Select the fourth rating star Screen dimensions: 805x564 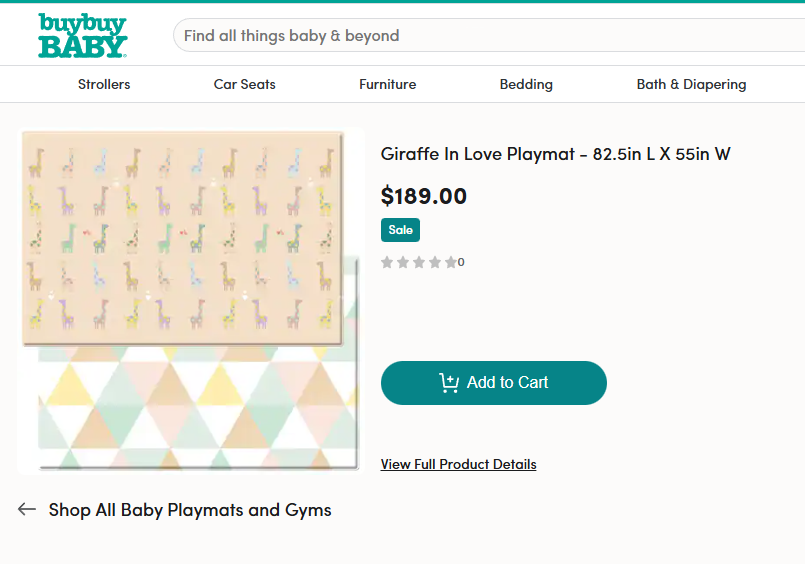pos(435,262)
